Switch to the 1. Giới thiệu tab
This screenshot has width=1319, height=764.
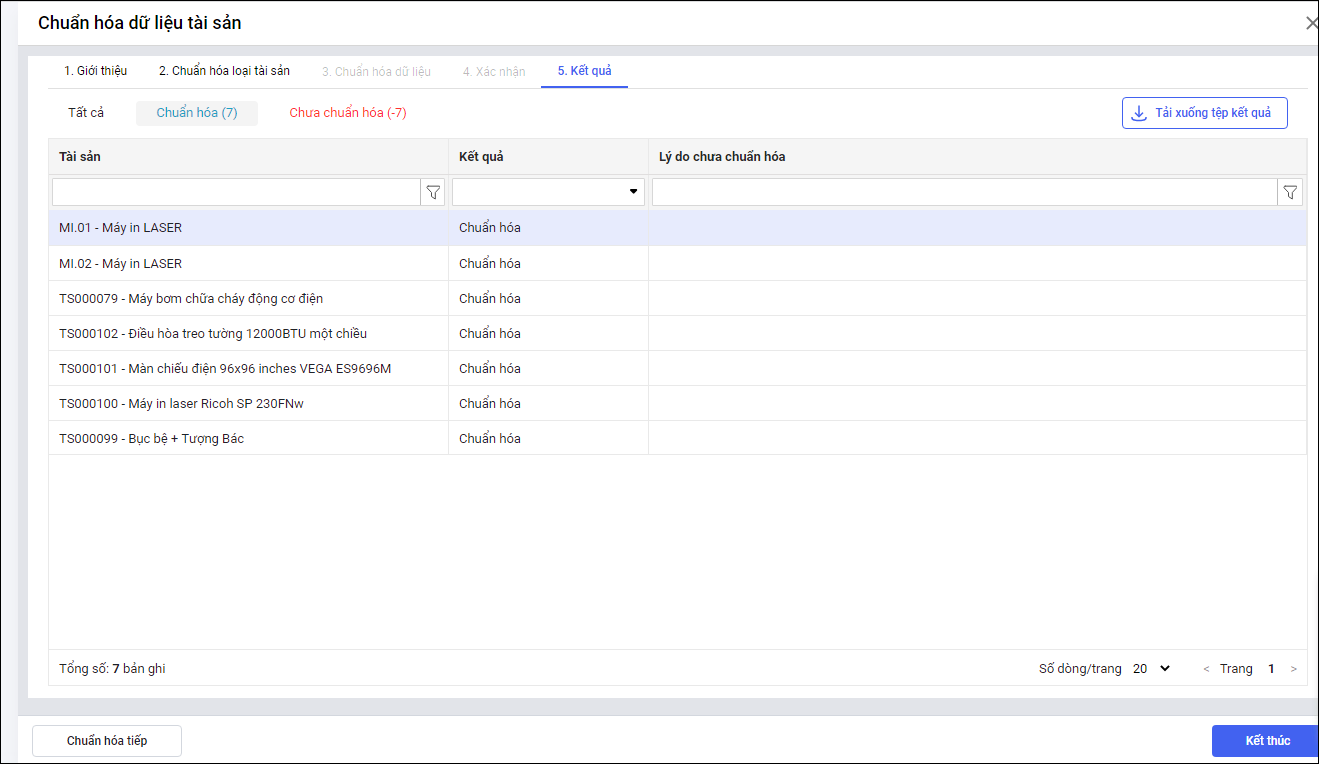(x=96, y=71)
